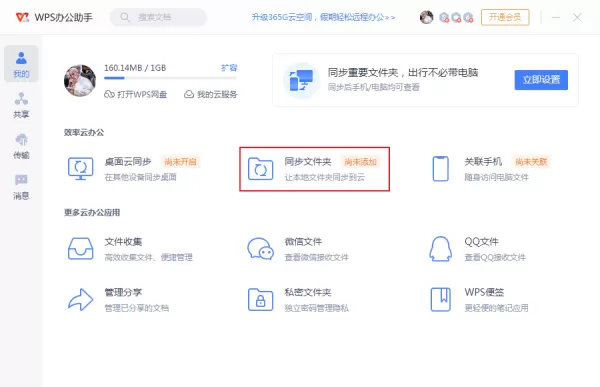The width and height of the screenshot is (600, 387).
Task: Click the storage usage progress bar
Action: 170,78
